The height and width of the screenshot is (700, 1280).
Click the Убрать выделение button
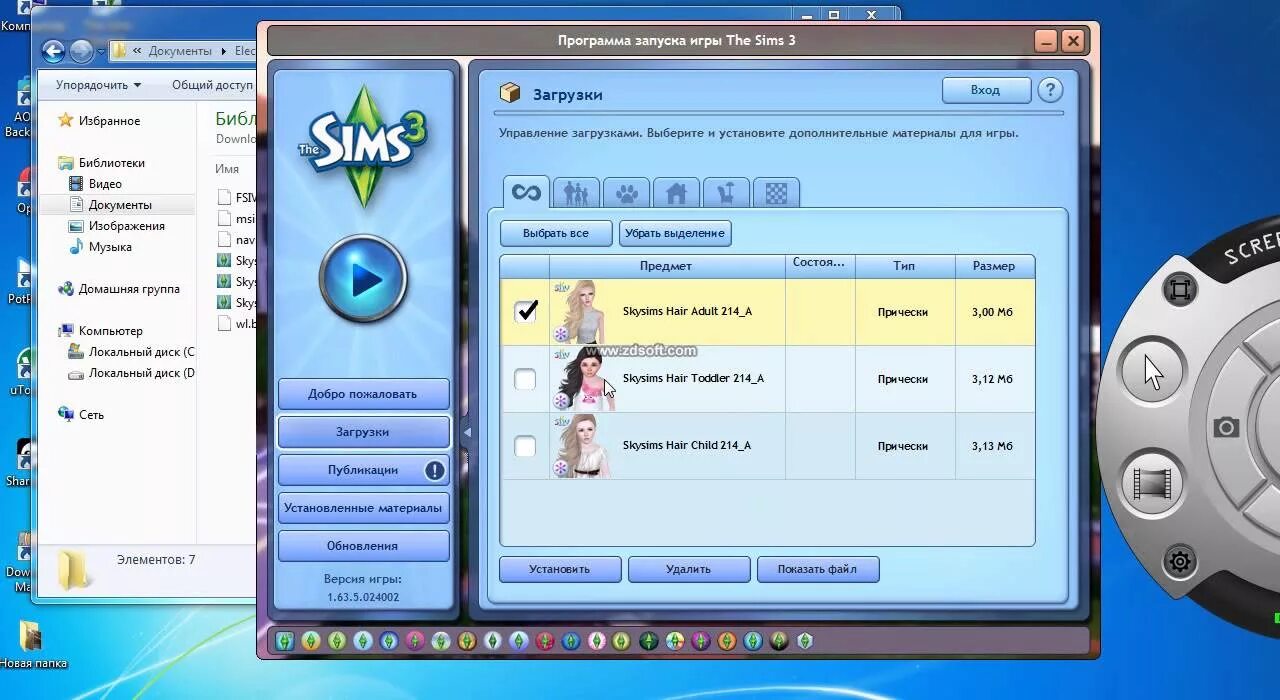click(x=675, y=233)
